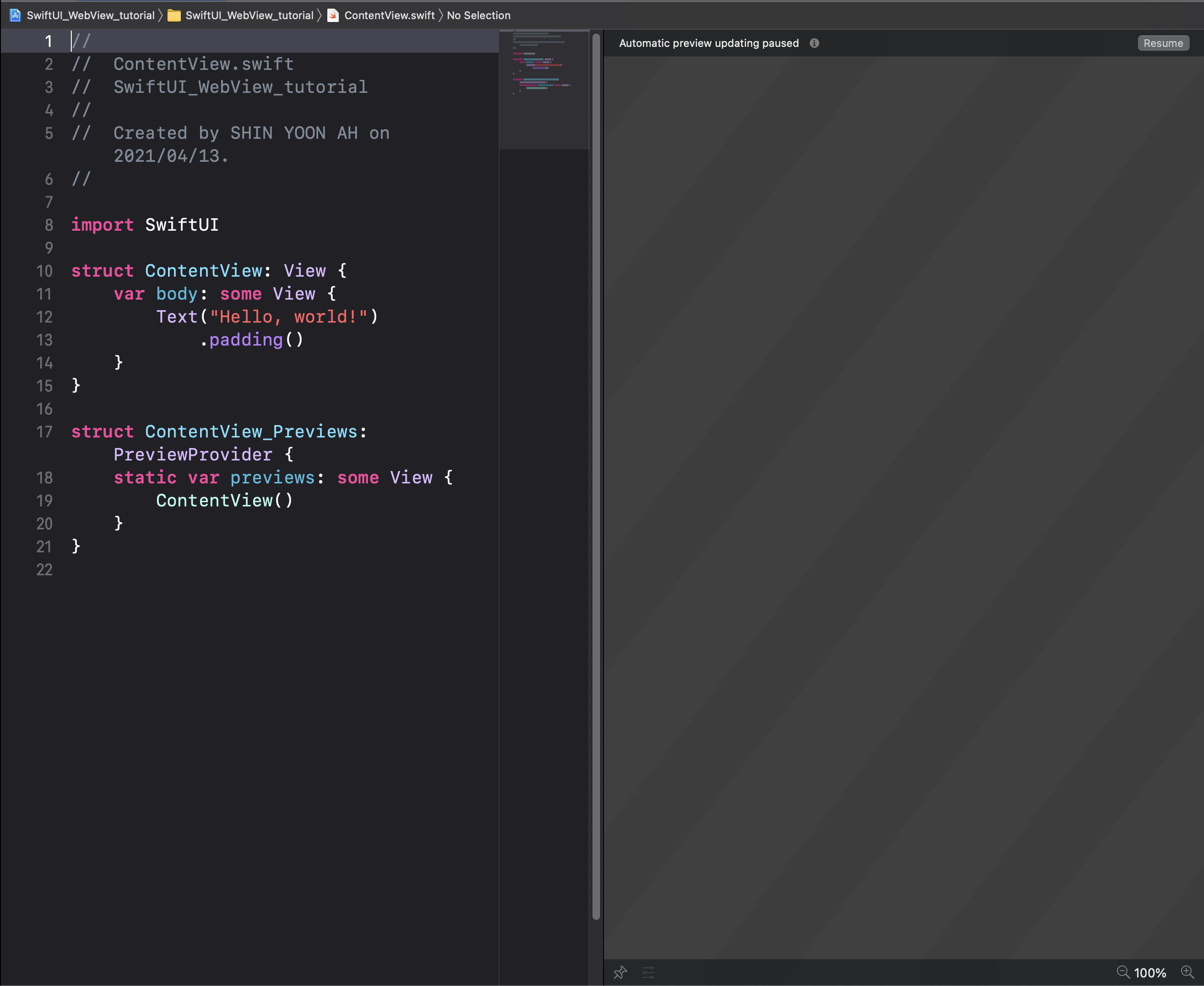Click the ContentView_Previews struct name
The width and height of the screenshot is (1204, 986).
click(251, 432)
